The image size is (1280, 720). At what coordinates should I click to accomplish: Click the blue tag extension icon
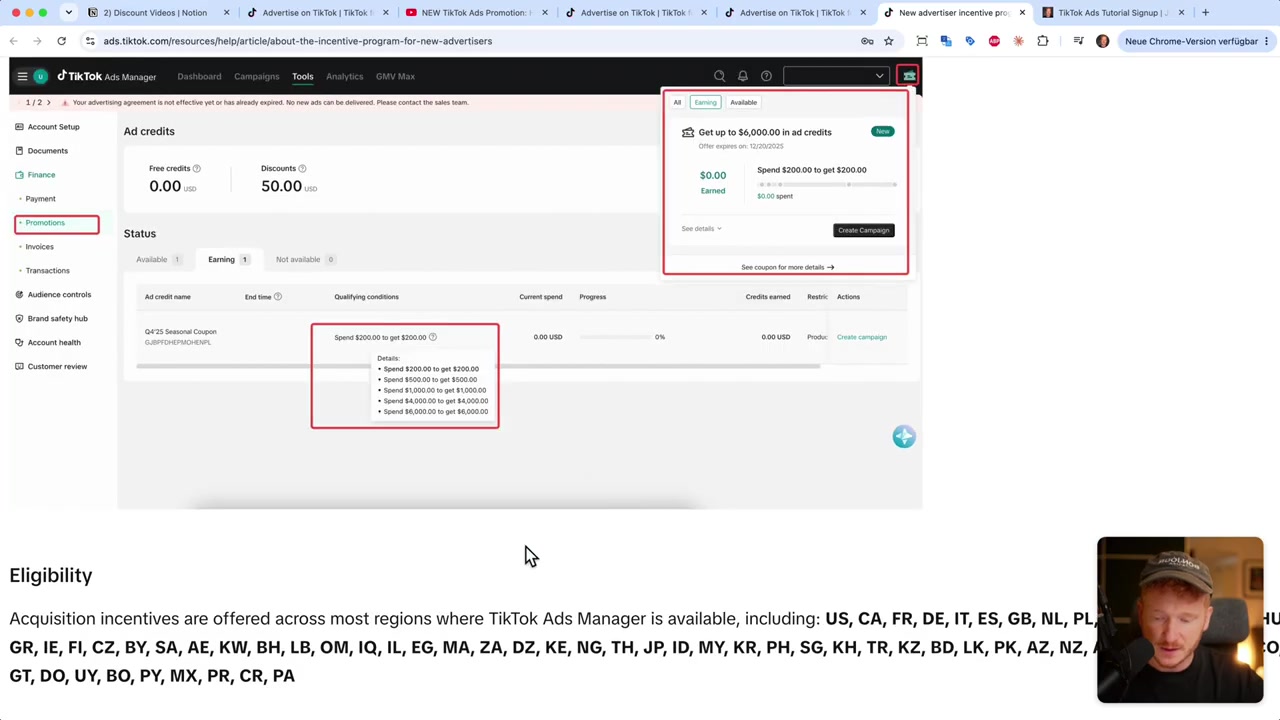tap(970, 41)
